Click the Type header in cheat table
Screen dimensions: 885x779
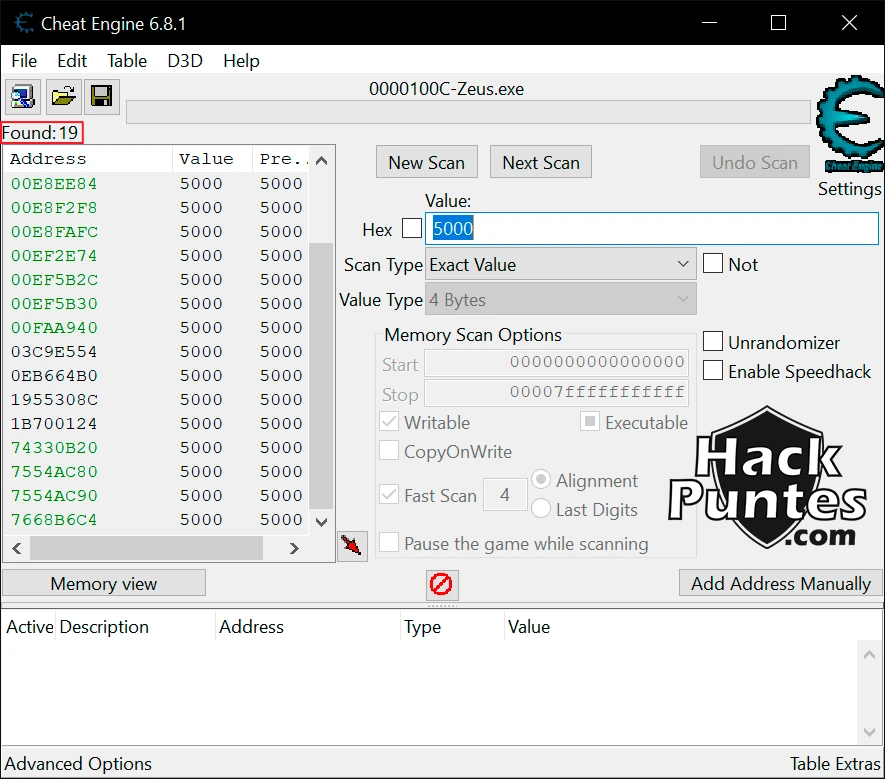pos(452,627)
